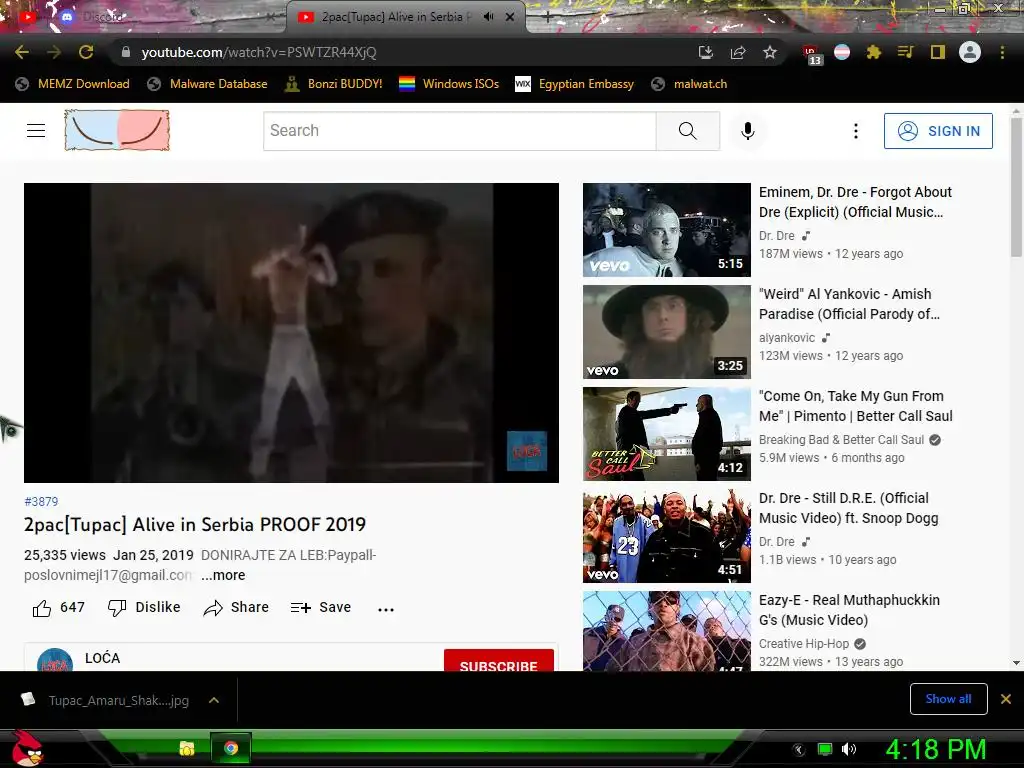Click the forward navigation arrow
1024x768 pixels.
(54, 52)
